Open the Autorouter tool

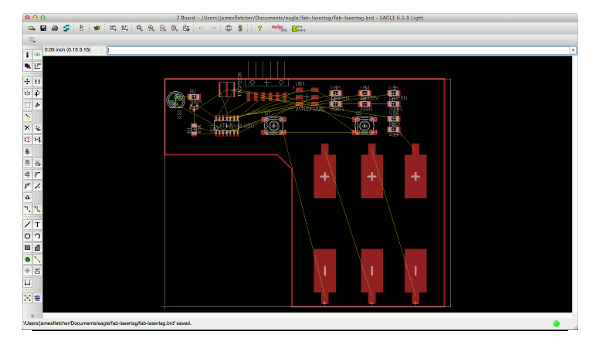click(37, 298)
